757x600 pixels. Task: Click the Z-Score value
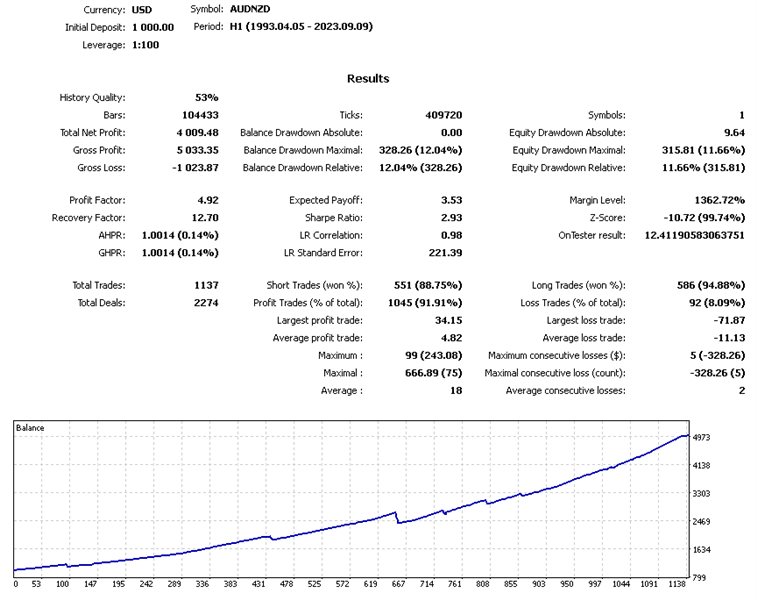pos(704,218)
